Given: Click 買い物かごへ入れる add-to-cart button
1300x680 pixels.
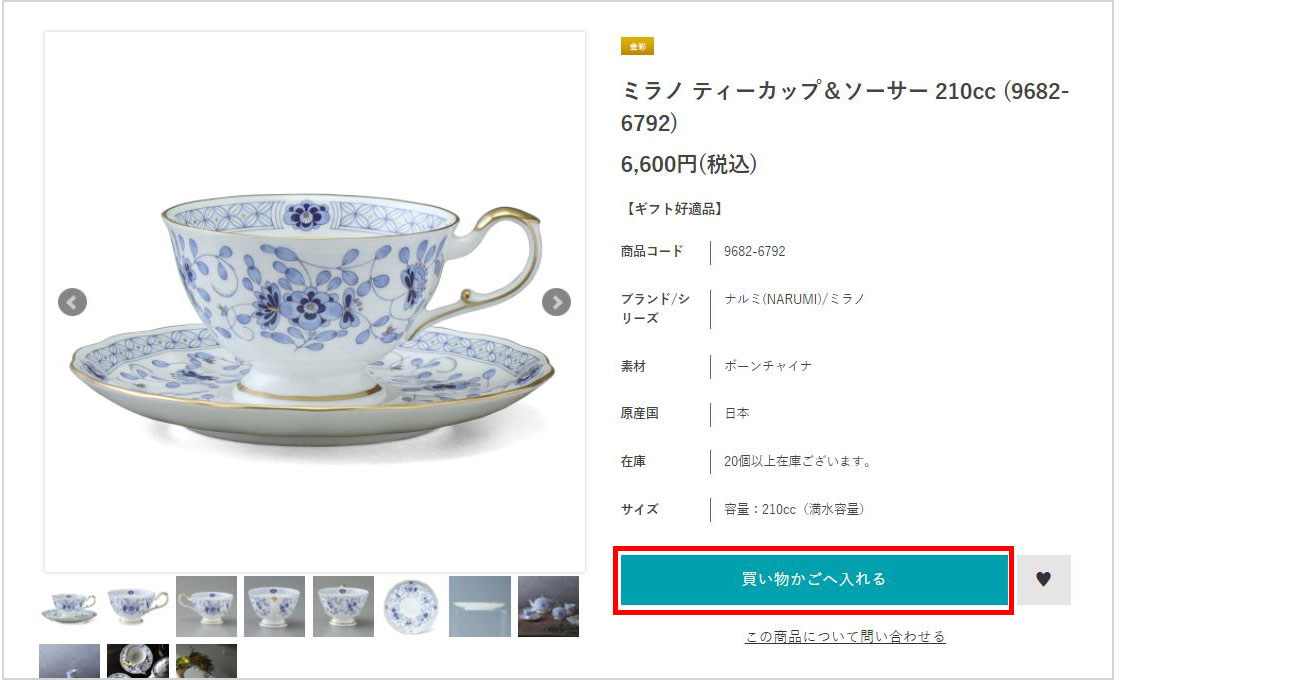Looking at the screenshot, I should tap(813, 579).
